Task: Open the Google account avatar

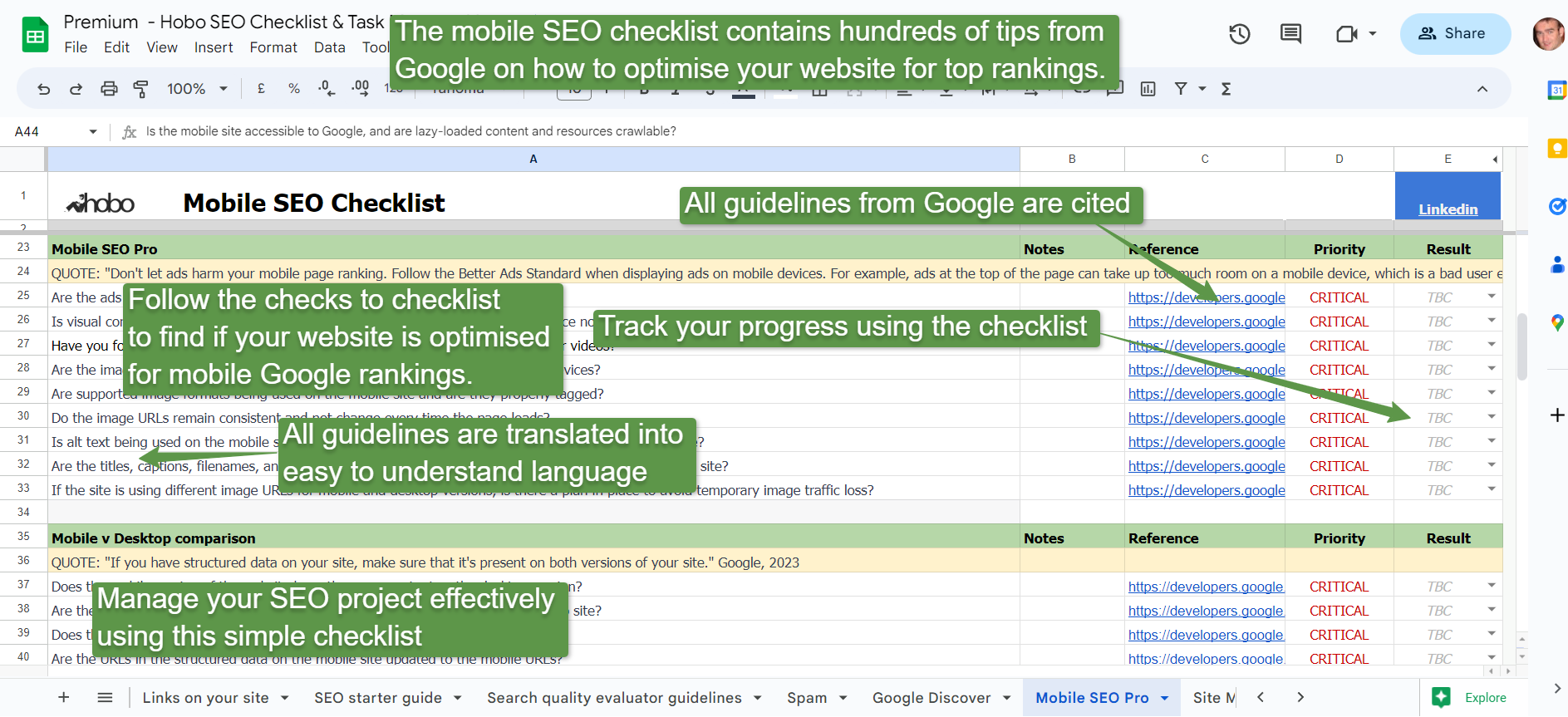Action: (1549, 34)
